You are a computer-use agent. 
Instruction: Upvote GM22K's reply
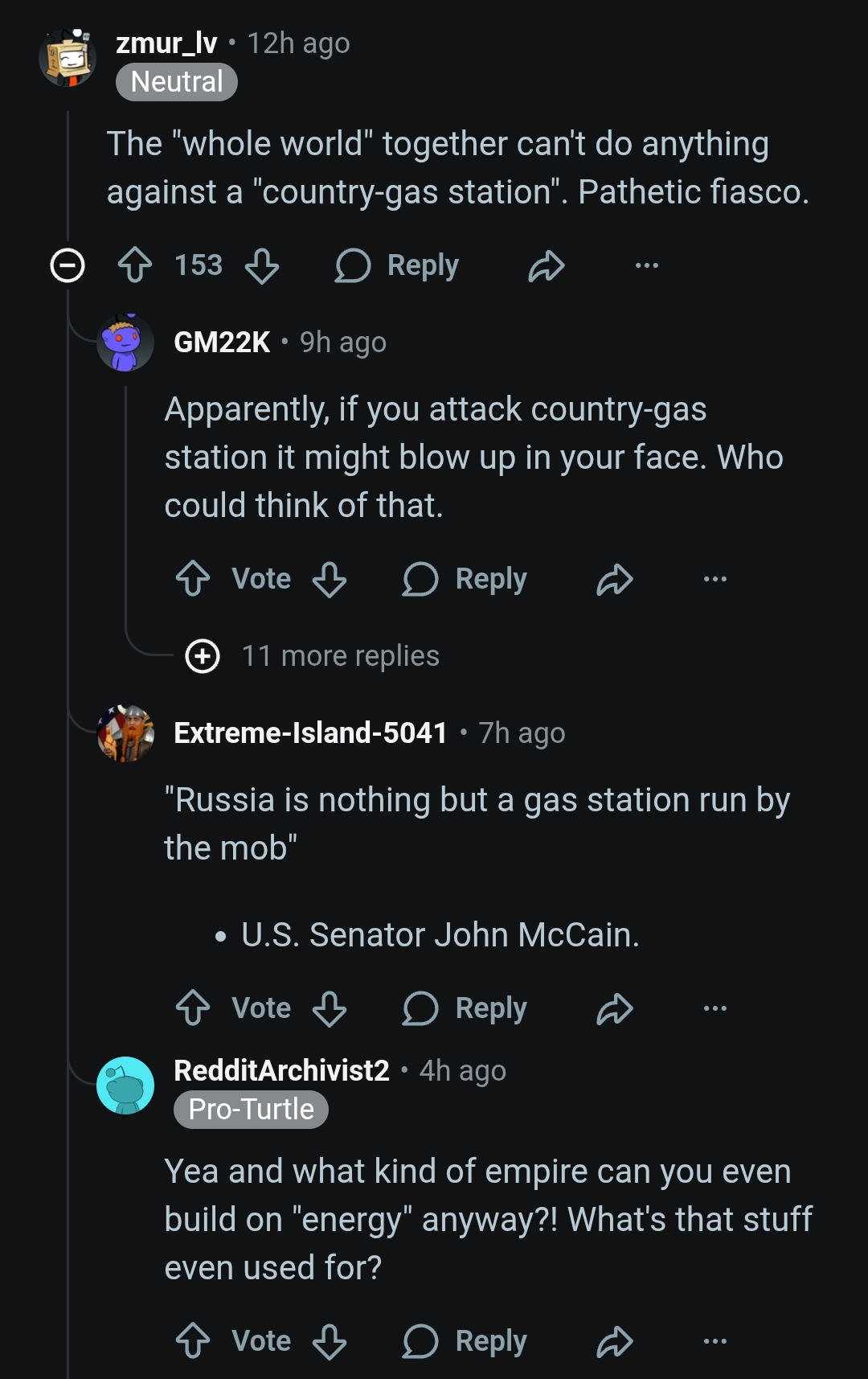[x=193, y=579]
